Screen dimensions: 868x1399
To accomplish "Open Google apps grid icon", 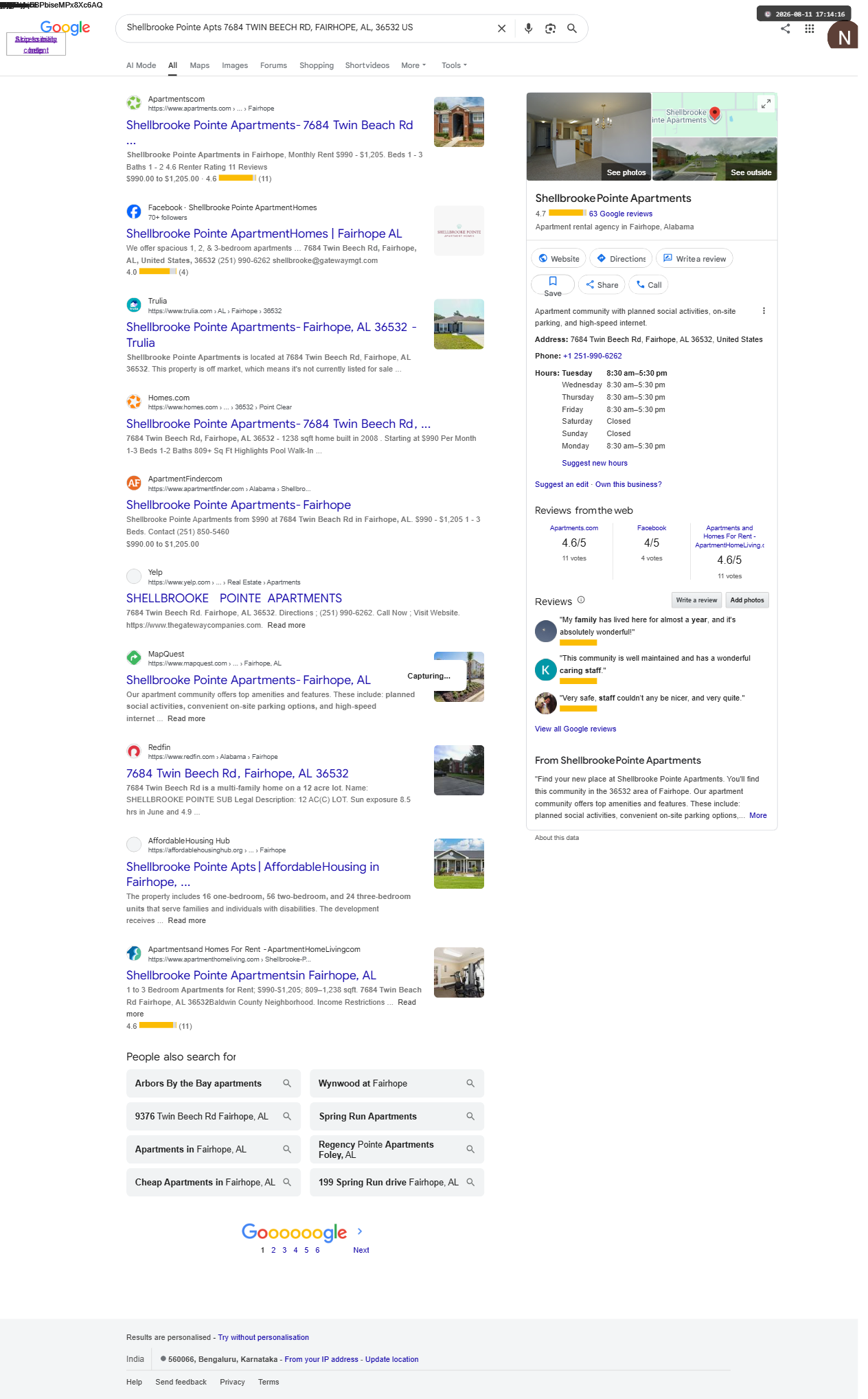I will click(x=810, y=29).
